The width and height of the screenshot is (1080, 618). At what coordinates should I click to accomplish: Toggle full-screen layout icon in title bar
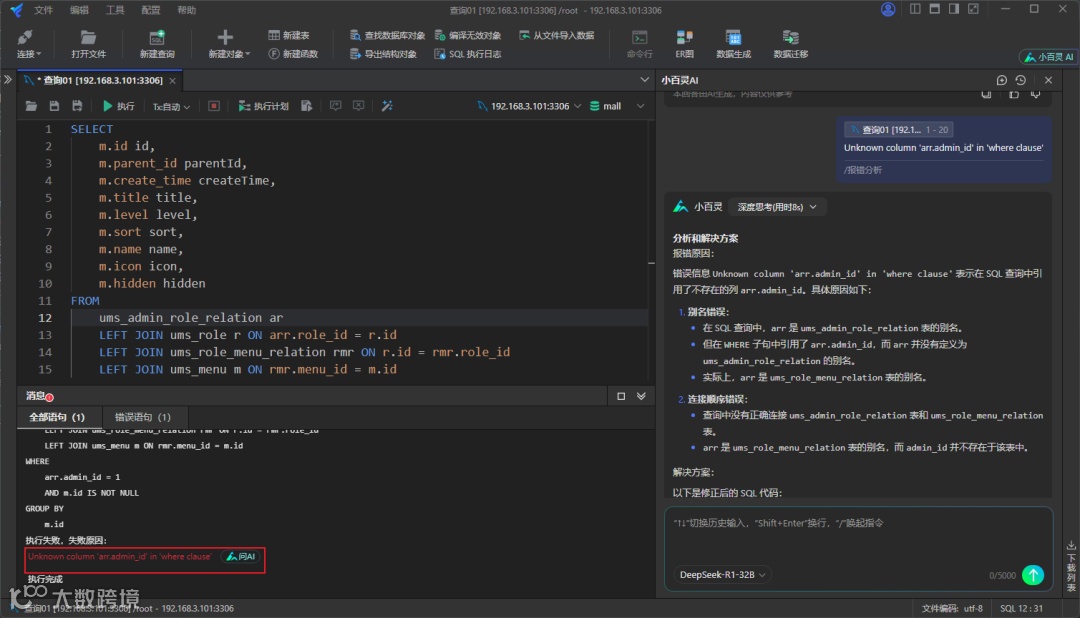973,9
